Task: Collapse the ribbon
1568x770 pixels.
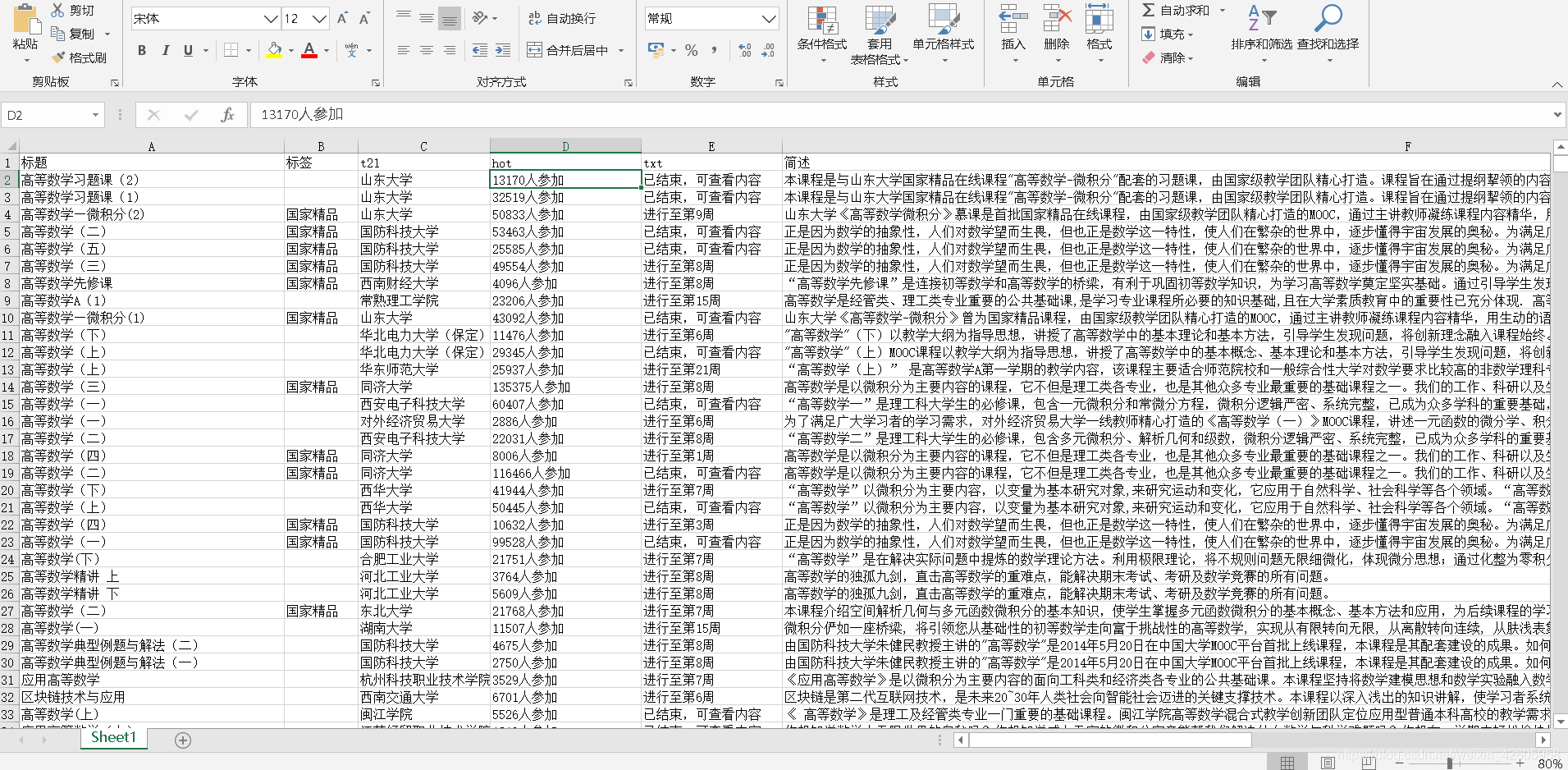Action: tap(1557, 84)
